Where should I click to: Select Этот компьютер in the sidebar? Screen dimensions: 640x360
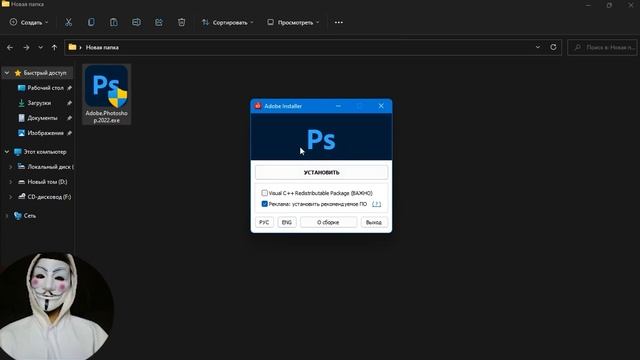click(44, 152)
